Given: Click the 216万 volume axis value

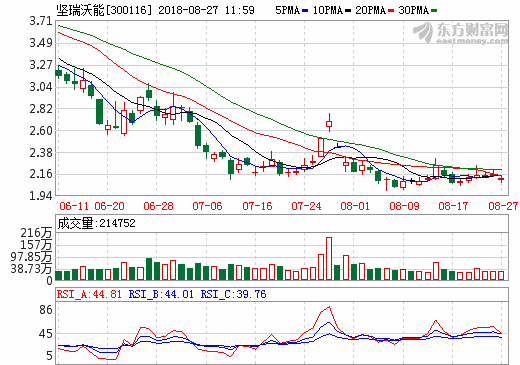Looking at the screenshot, I should tap(37, 233).
